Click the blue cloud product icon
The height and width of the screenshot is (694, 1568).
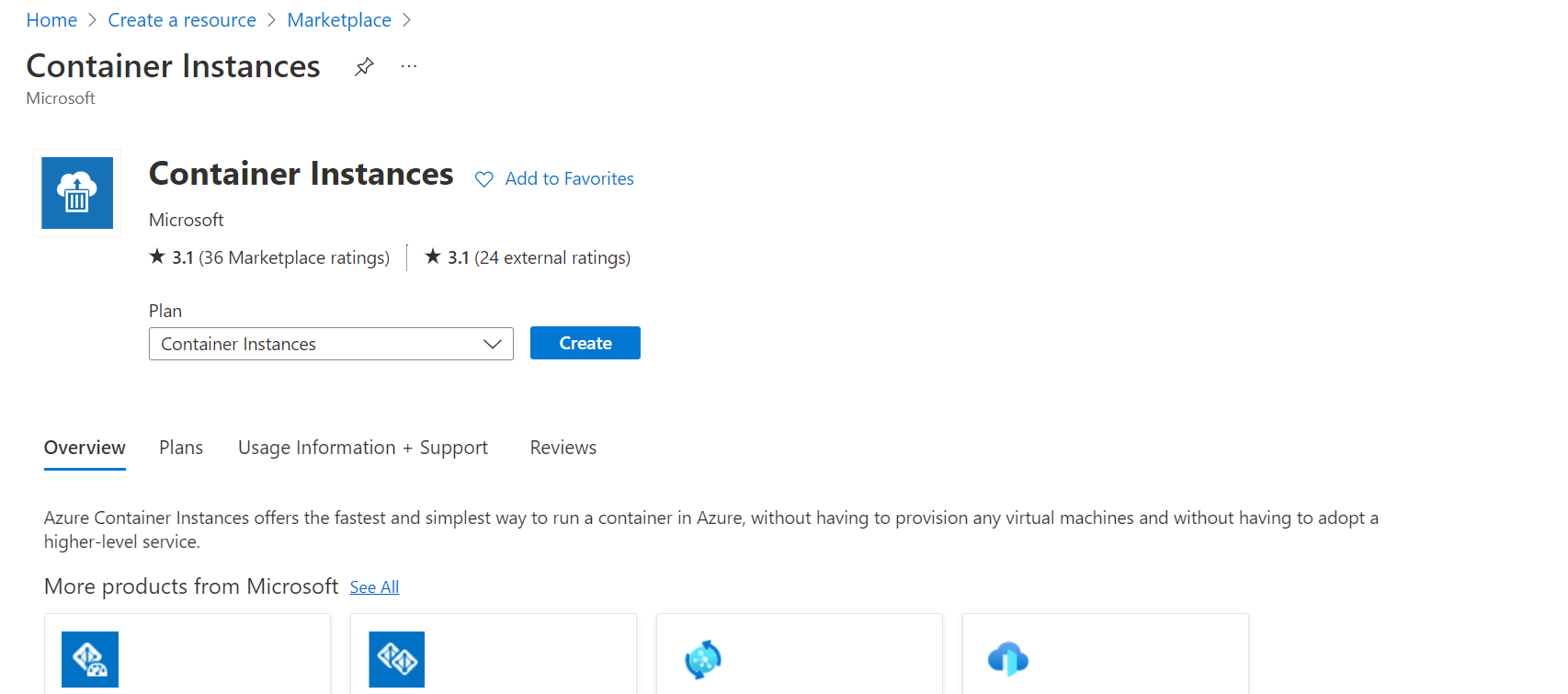1008,659
